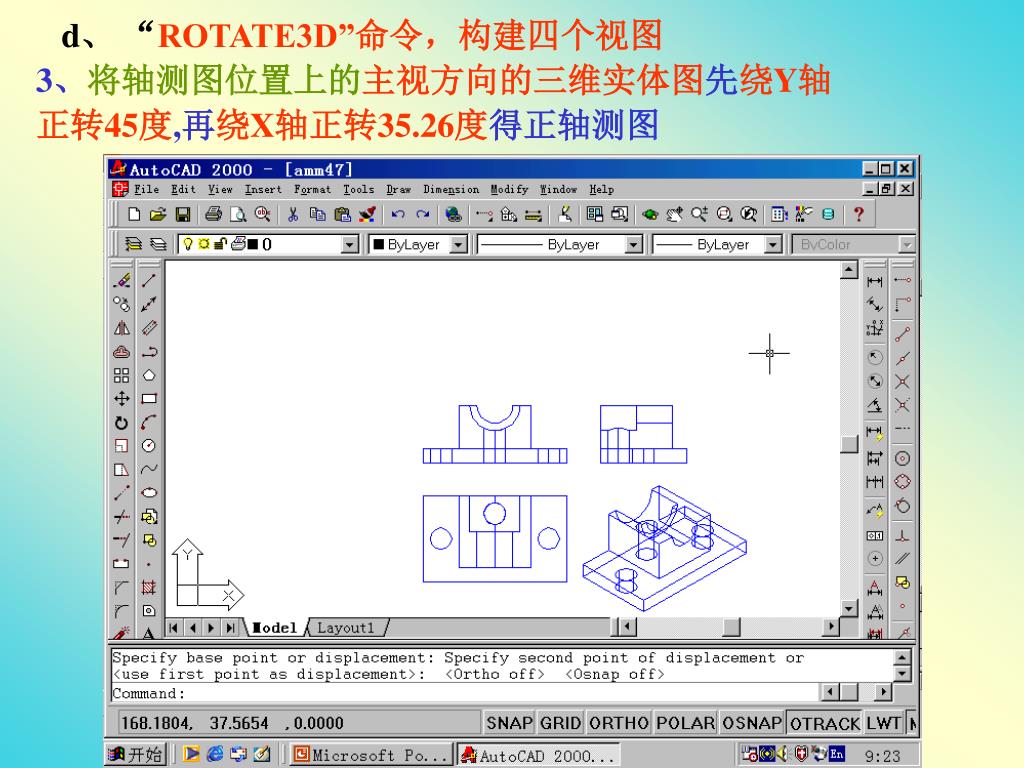Viewport: 1024px width, 768px height.
Task: Open the File menu
Action: [x=146, y=189]
